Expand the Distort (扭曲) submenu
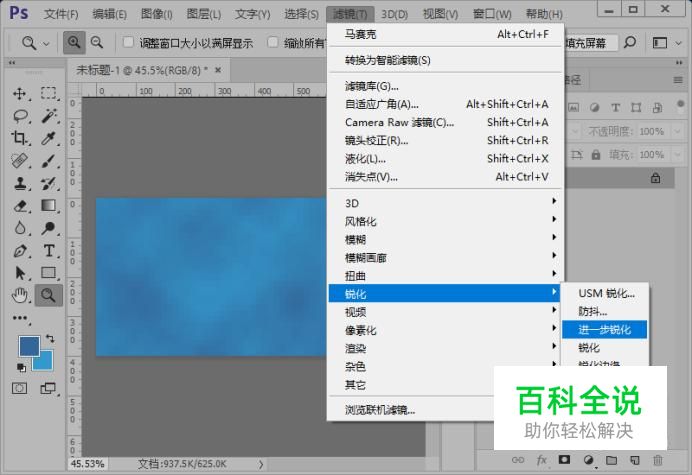The image size is (692, 475). (x=445, y=275)
